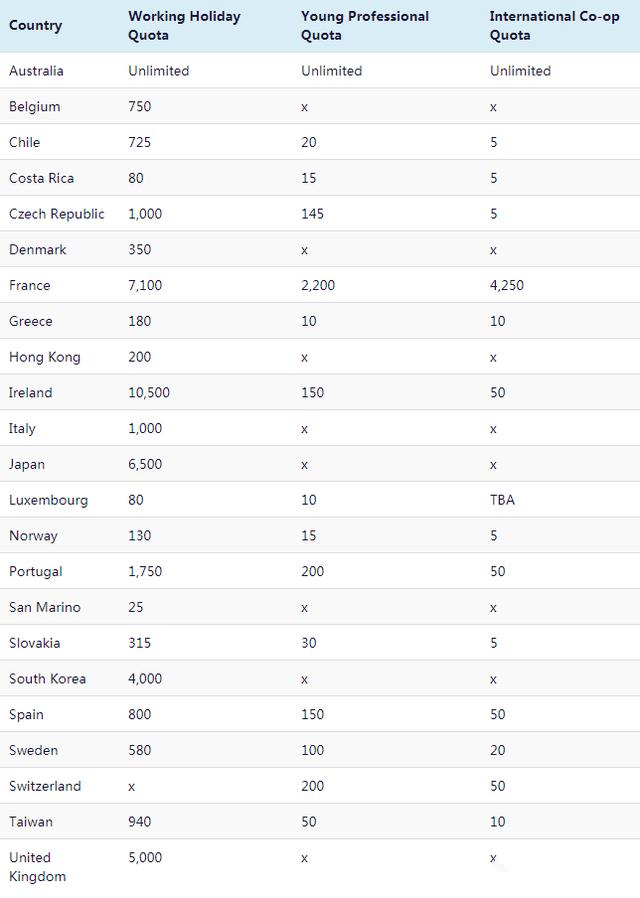
Task: Select the South Korea row label
Action: tap(48, 679)
